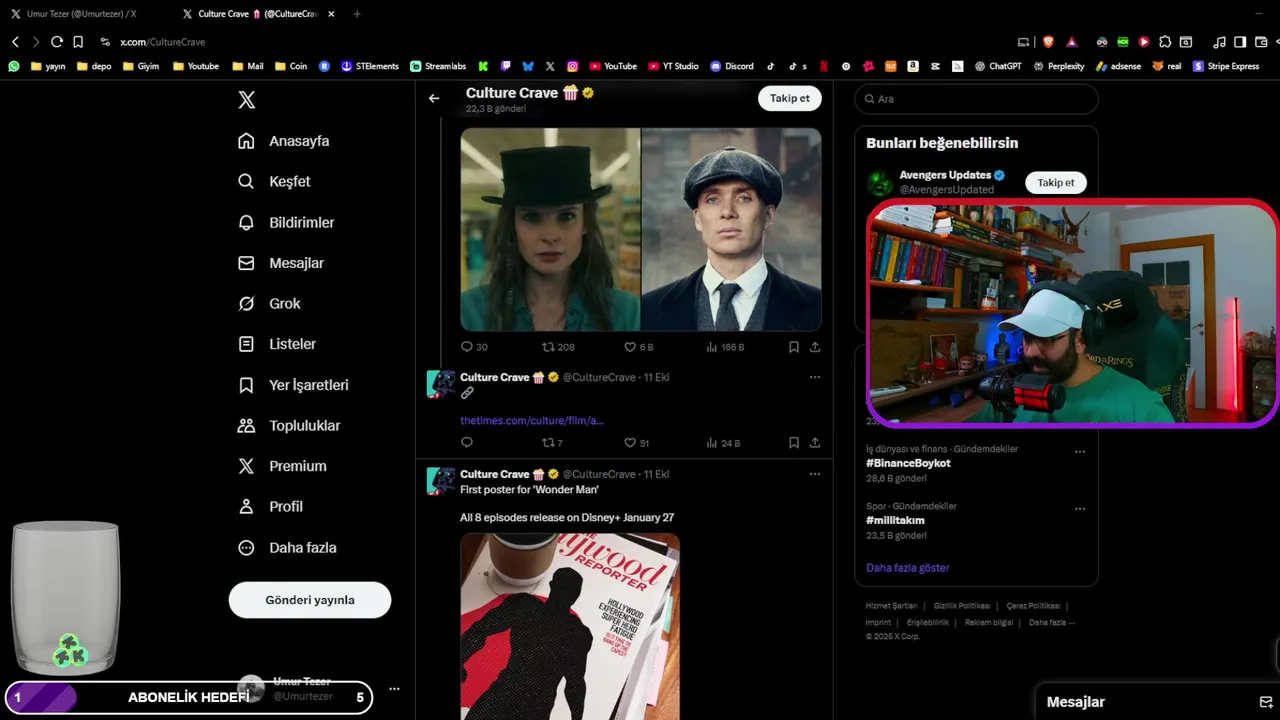Click the browser back arrow
Viewport: 1280px width, 720px height.
point(15,42)
